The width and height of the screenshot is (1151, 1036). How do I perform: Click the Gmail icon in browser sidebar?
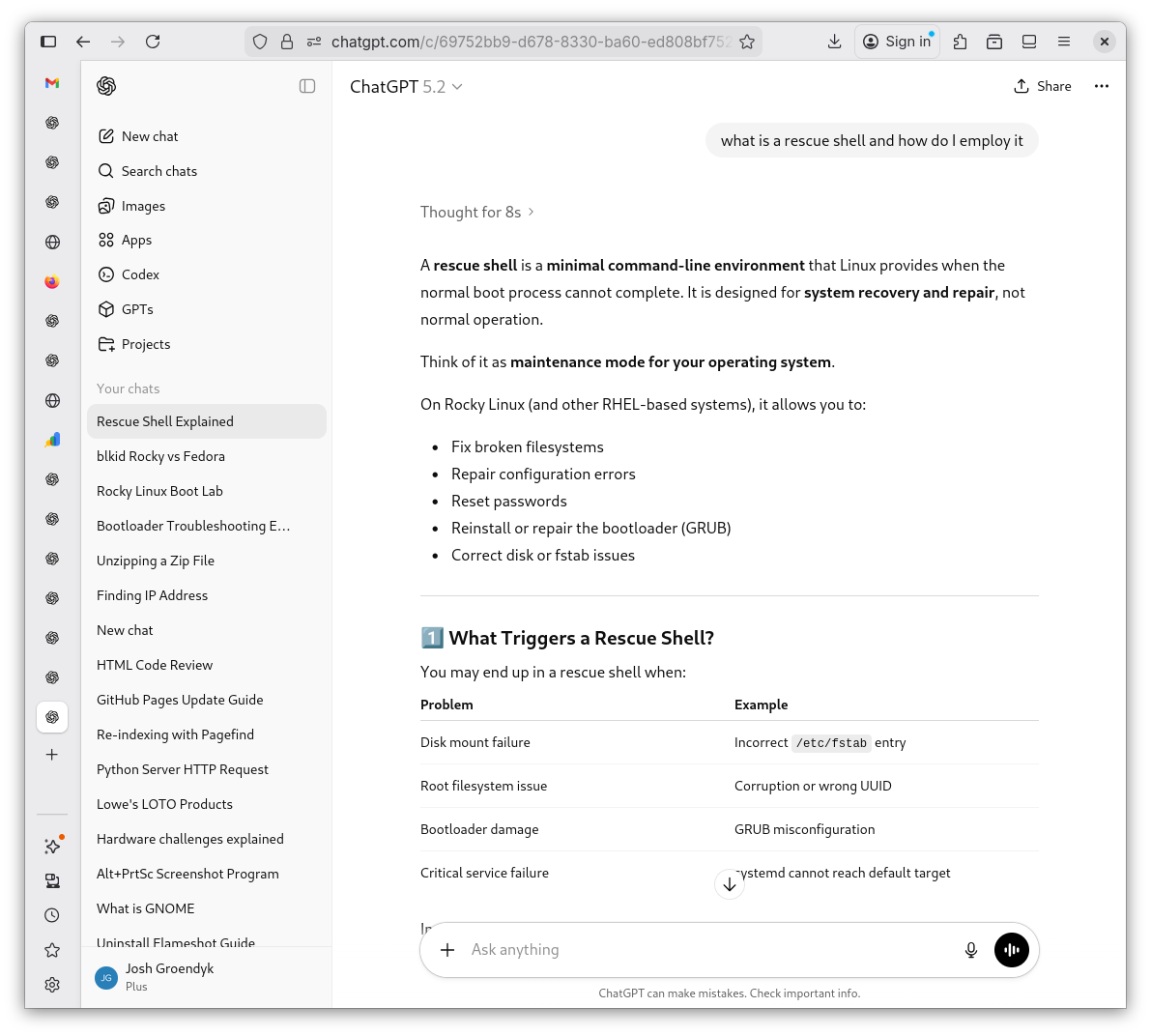tap(52, 83)
